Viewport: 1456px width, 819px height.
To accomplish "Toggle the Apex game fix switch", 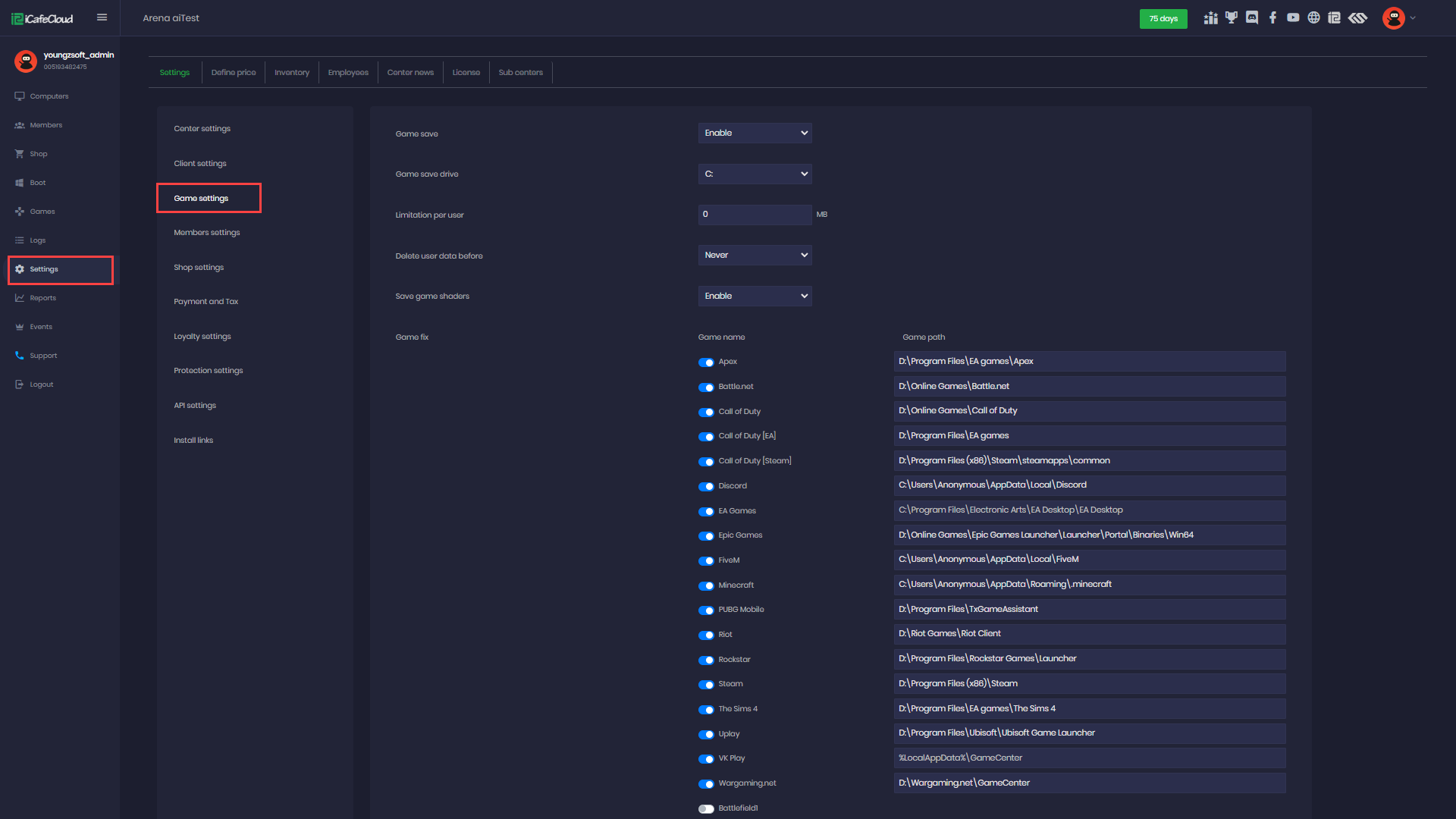I will [x=706, y=362].
